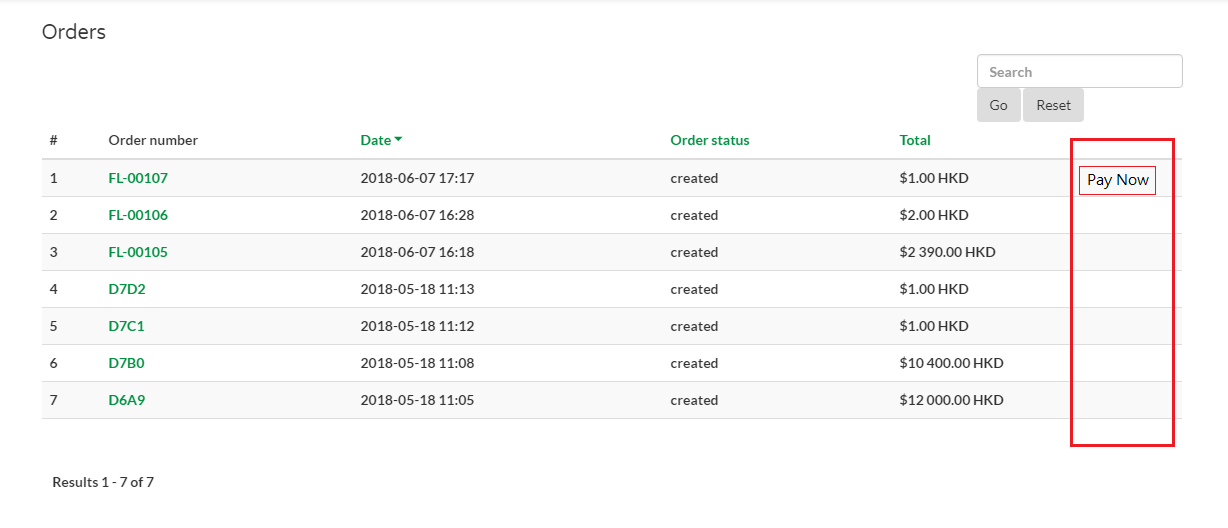Open order D7C1
This screenshot has height=528, width=1228.
(x=127, y=326)
